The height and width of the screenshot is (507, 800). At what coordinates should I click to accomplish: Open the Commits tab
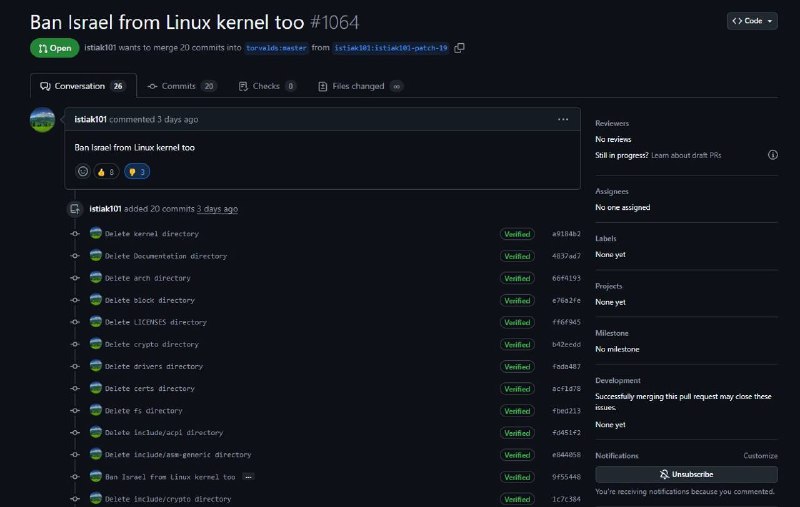click(181, 86)
